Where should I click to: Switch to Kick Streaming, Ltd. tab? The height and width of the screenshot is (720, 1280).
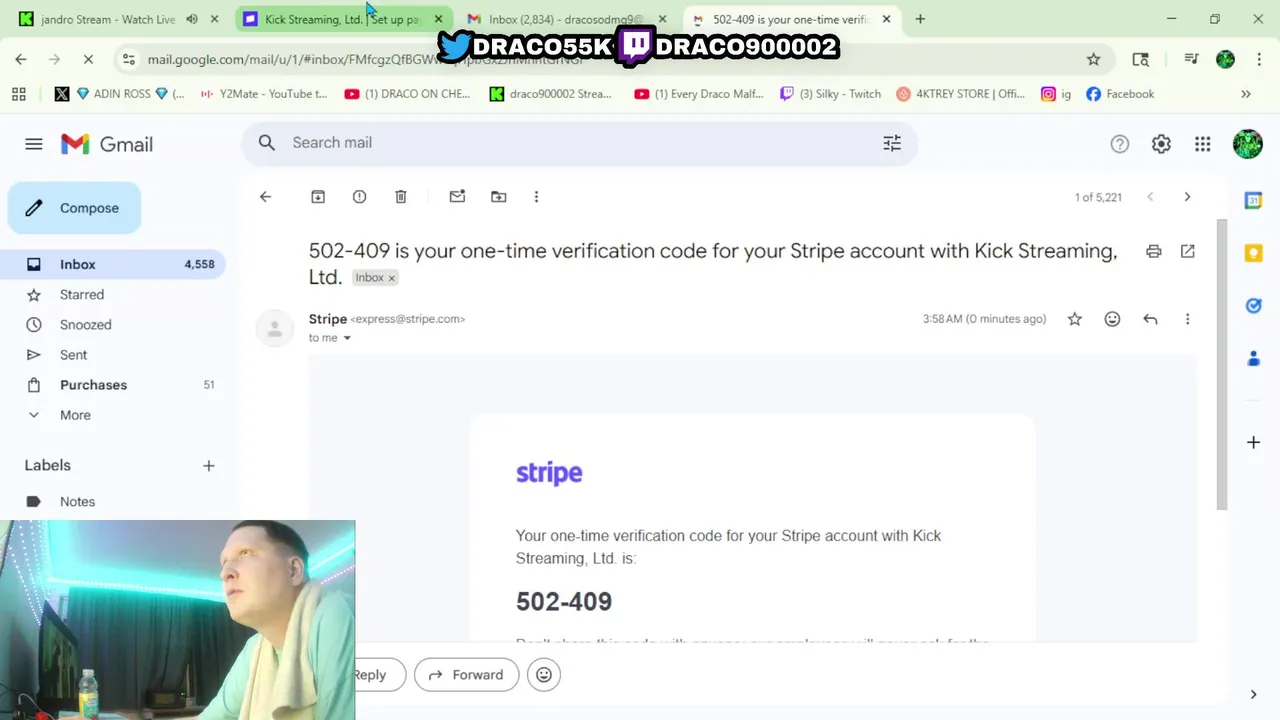343,19
